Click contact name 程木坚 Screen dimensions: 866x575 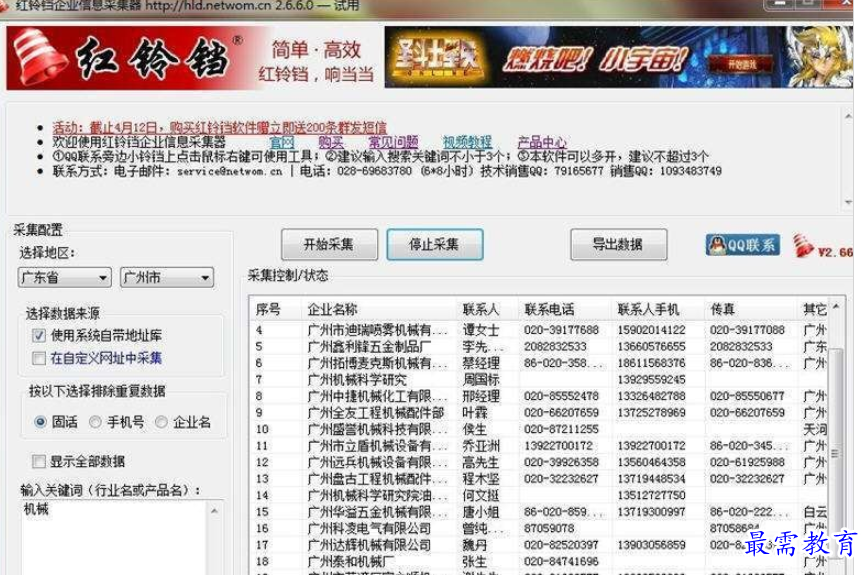481,479
